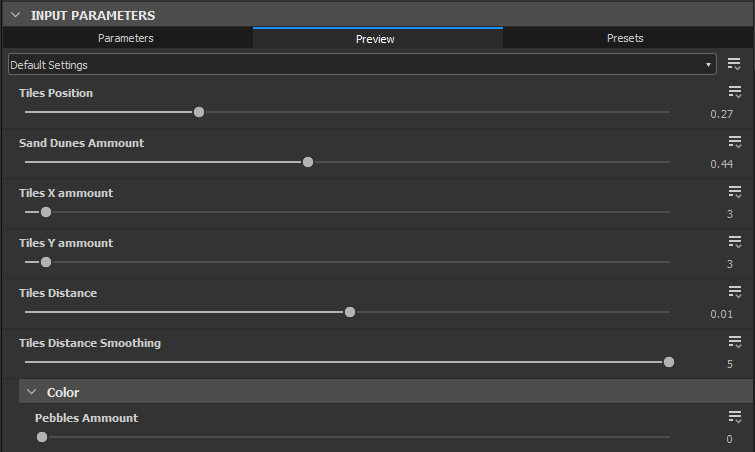
Task: Click the Tiles Distance Smoothing value field
Action: coord(729,364)
